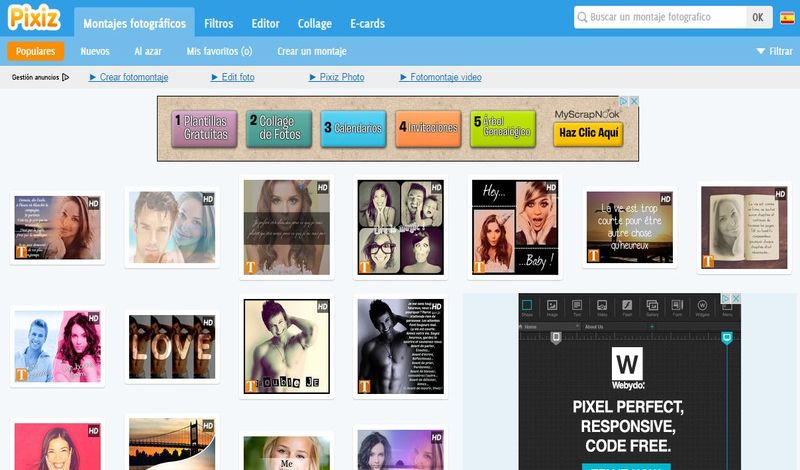Close the Webydo advertisement
This screenshot has height=470, width=800.
click(736, 298)
